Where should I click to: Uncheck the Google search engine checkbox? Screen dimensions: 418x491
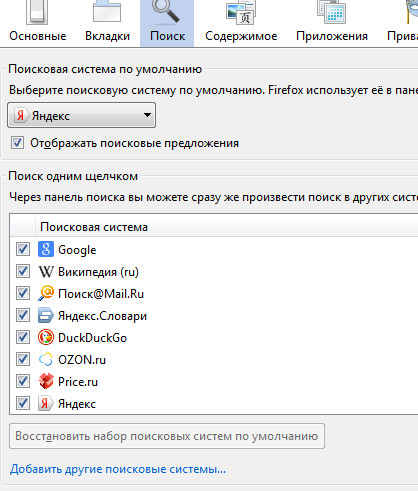23,249
